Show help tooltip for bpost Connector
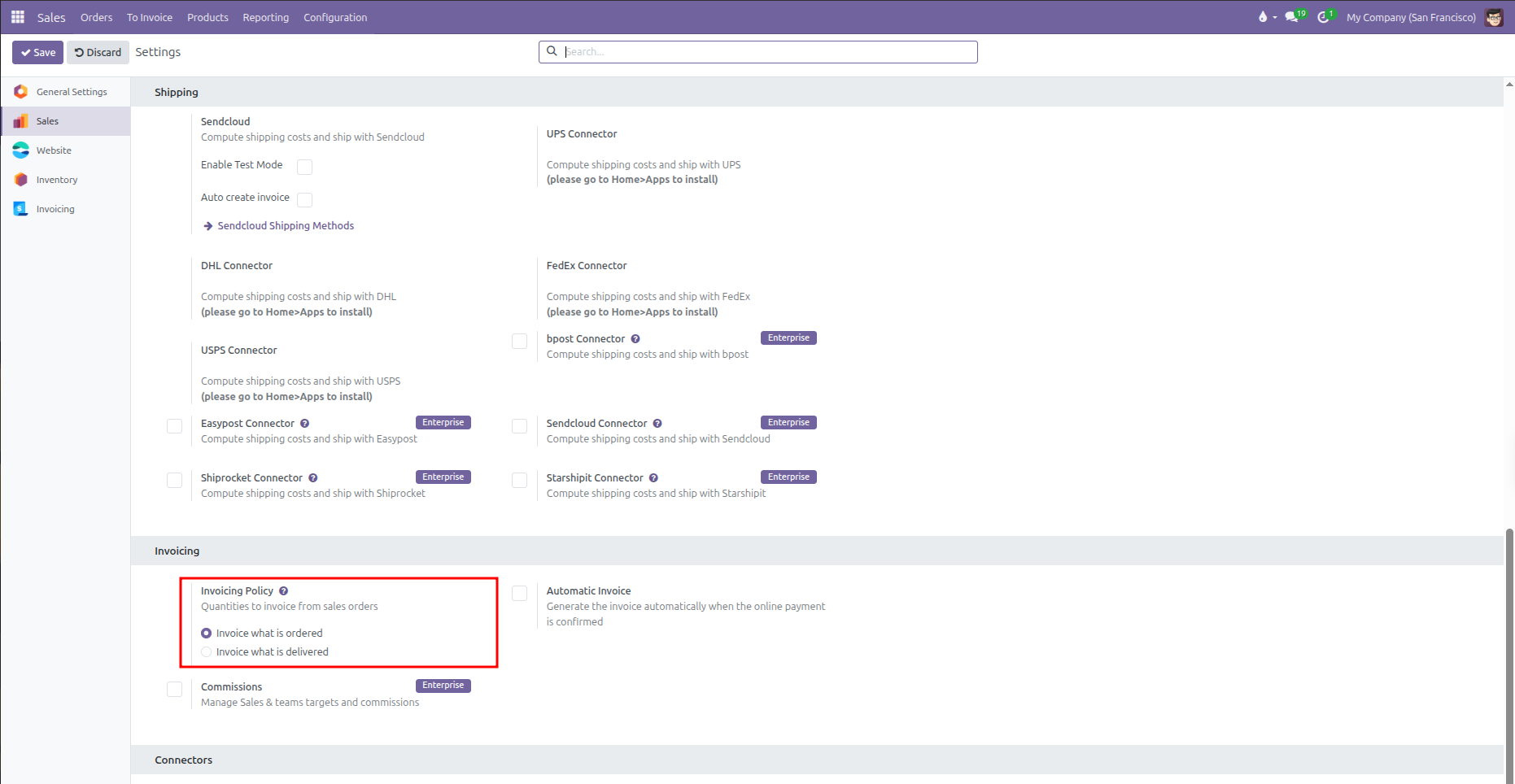 [635, 339]
